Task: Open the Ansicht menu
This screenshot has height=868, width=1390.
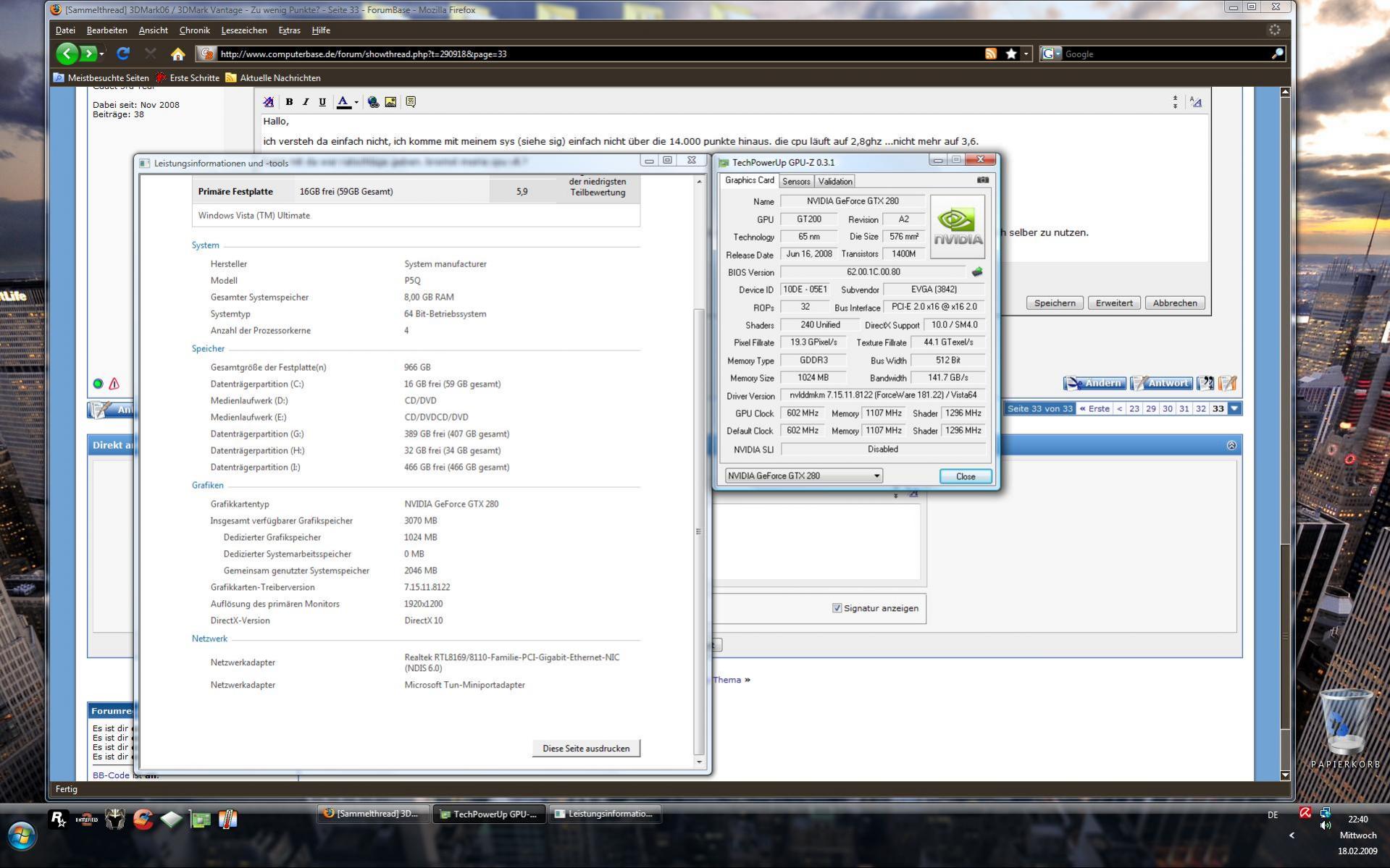Action: pyautogui.click(x=153, y=30)
